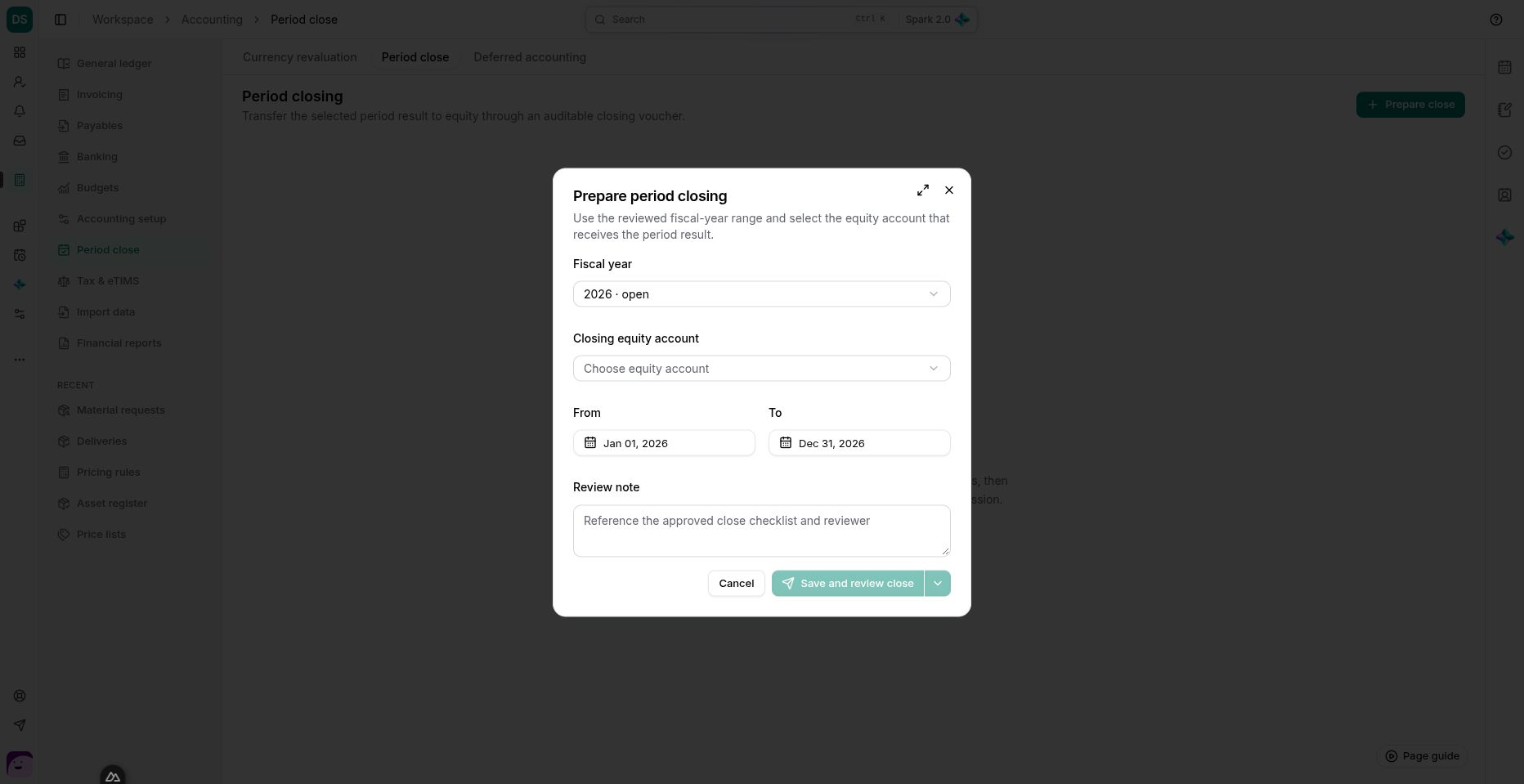Open the calendar icon in right rail
The width and height of the screenshot is (1524, 784).
tap(1504, 67)
